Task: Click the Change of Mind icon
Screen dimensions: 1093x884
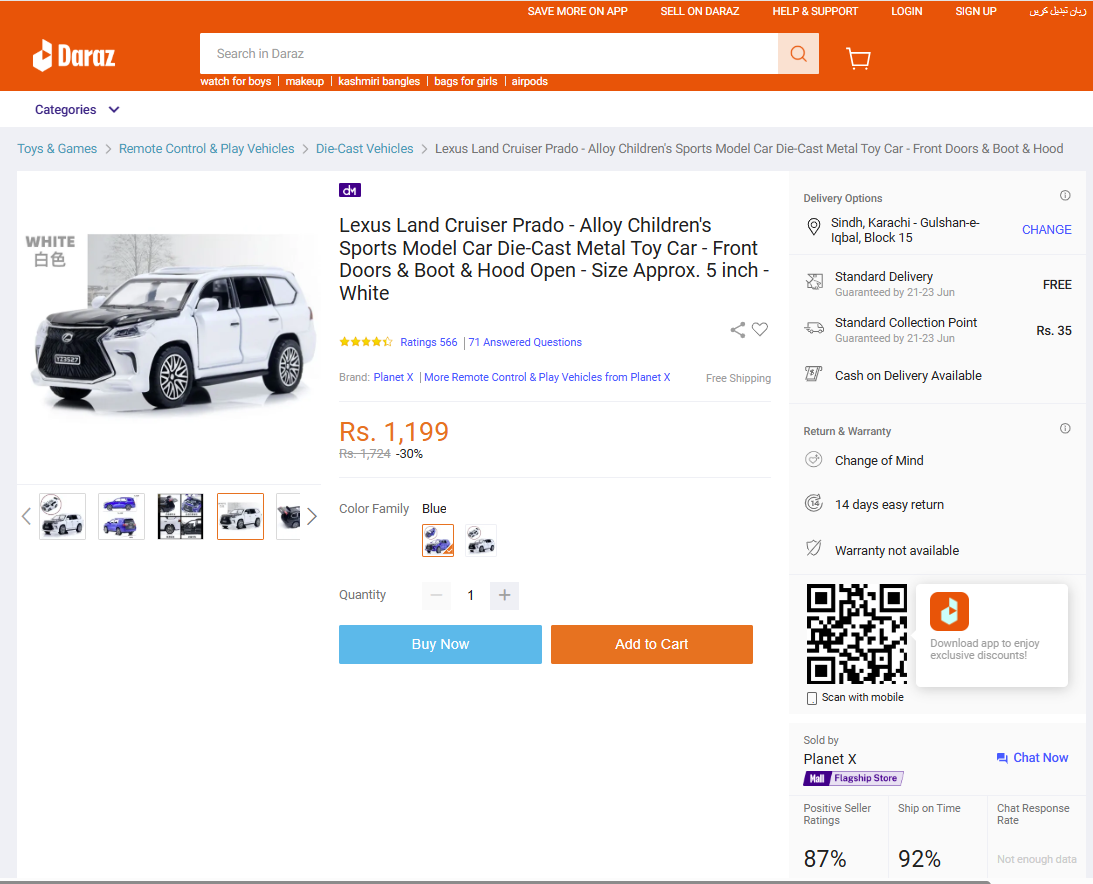Action: point(813,459)
